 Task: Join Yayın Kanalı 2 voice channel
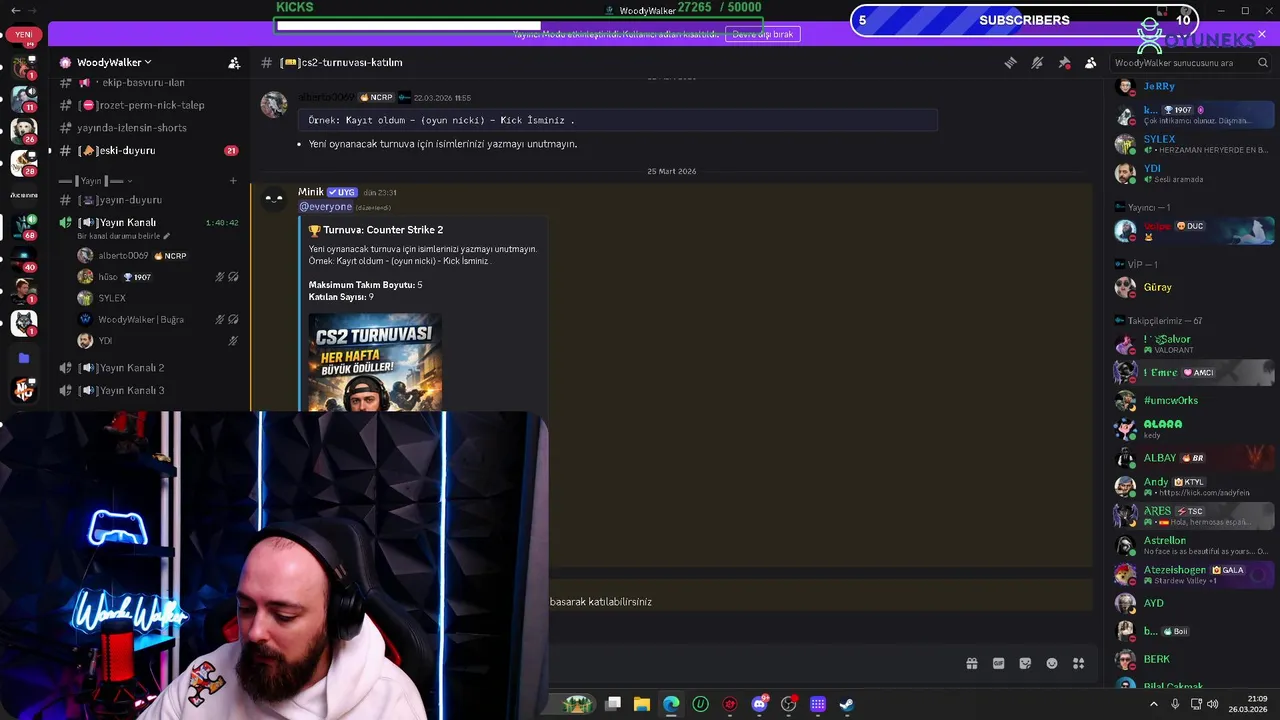pyautogui.click(x=150, y=368)
